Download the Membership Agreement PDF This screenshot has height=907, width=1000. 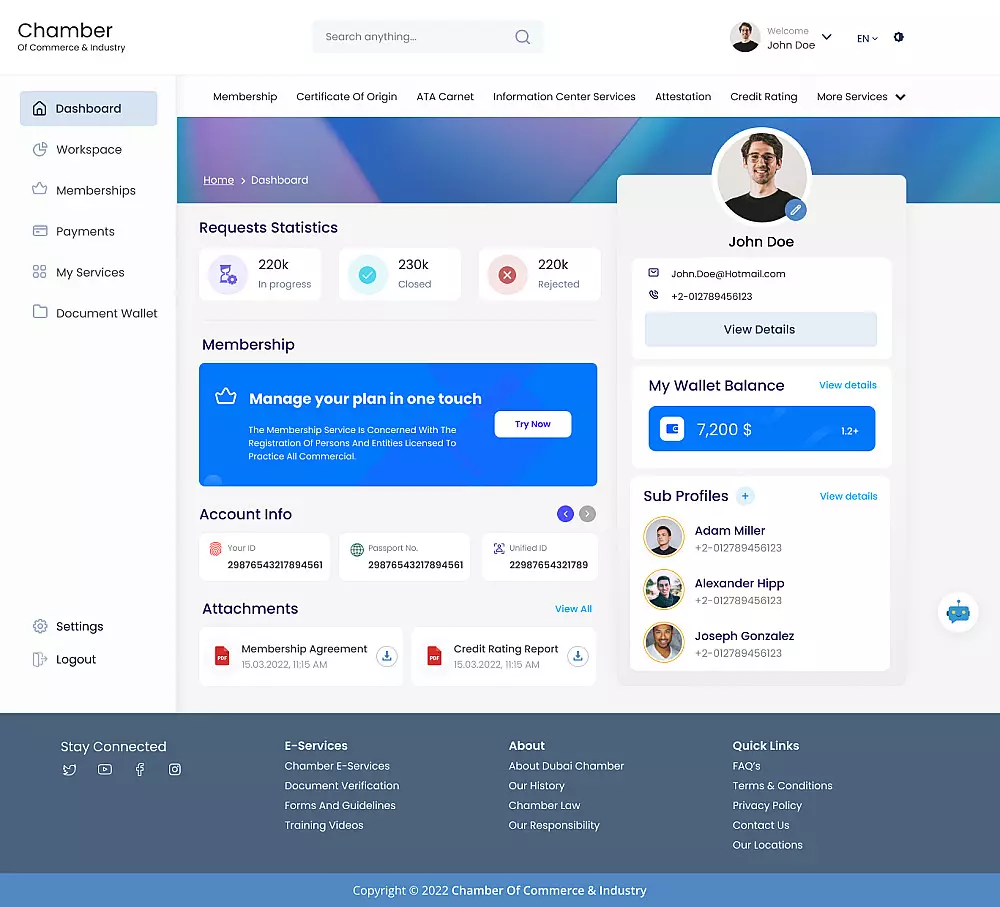pyautogui.click(x=387, y=657)
